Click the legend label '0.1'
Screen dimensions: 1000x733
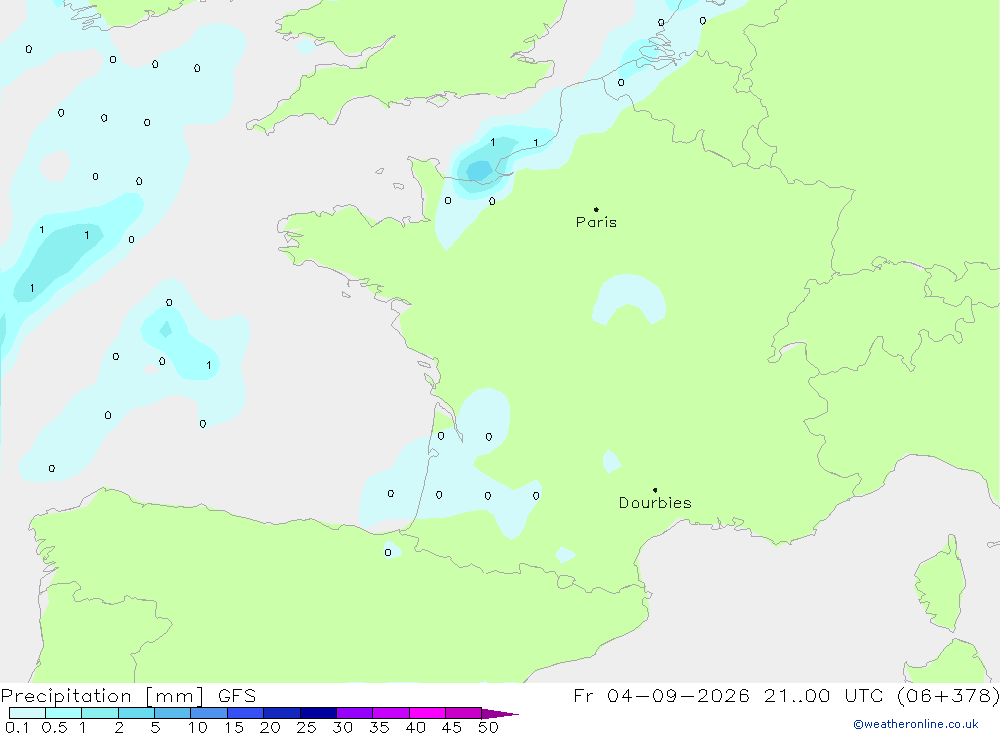17,727
